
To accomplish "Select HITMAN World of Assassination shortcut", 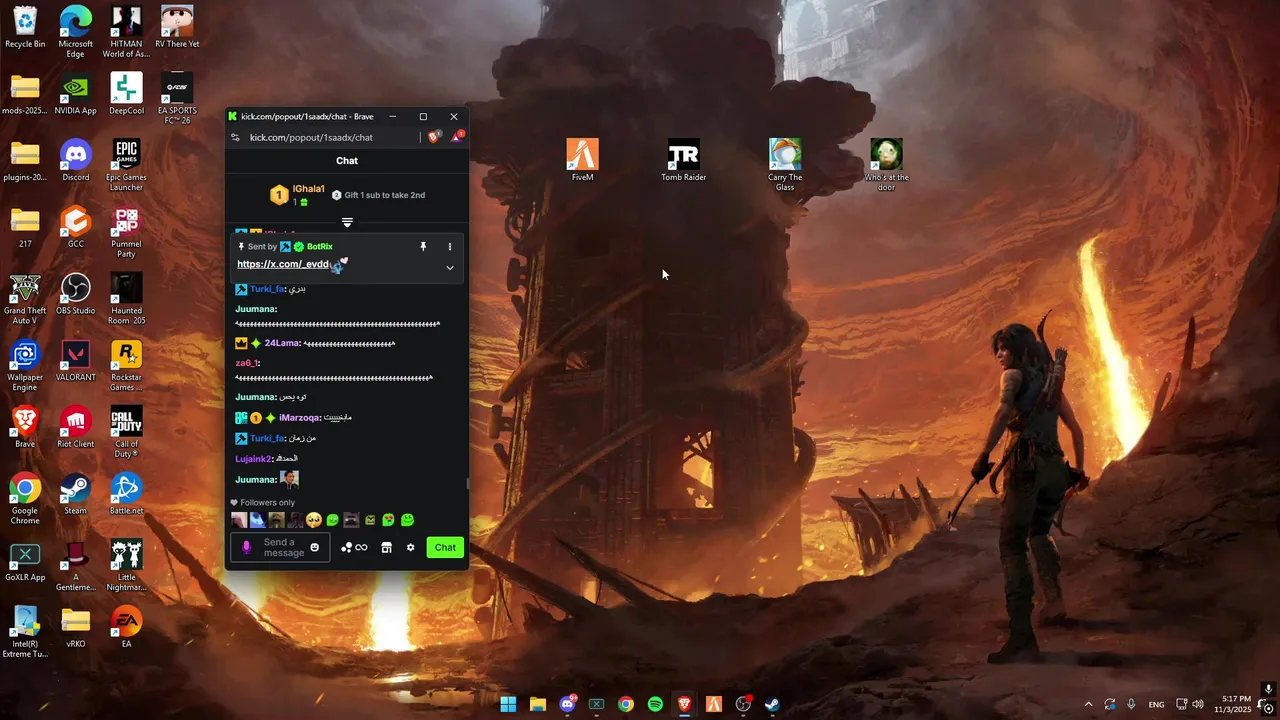I will 126,32.
